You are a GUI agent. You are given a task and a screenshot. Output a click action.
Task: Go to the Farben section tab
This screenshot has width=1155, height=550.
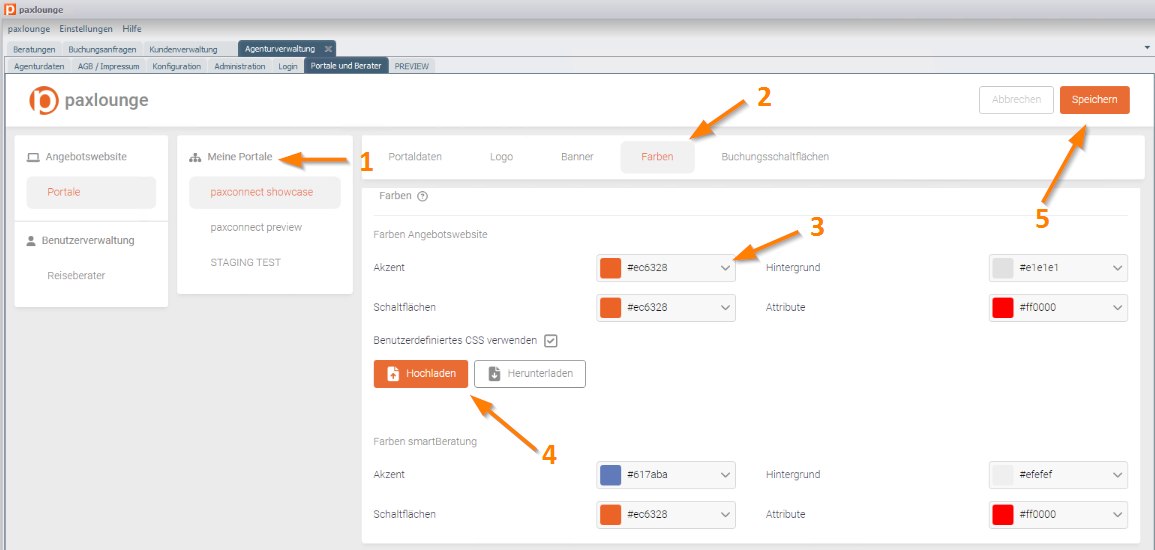tap(657, 157)
